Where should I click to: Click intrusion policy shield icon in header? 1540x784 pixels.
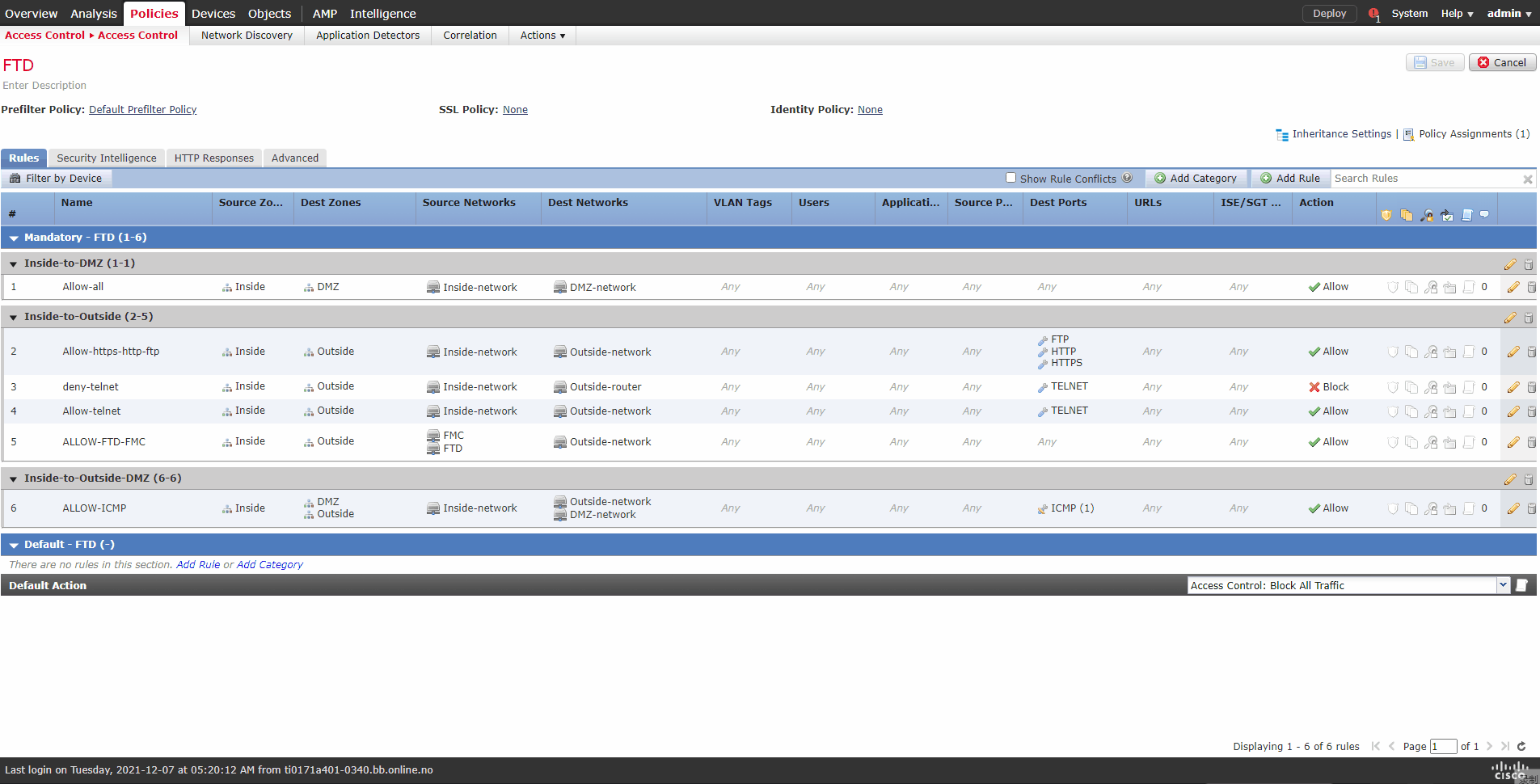point(1387,215)
